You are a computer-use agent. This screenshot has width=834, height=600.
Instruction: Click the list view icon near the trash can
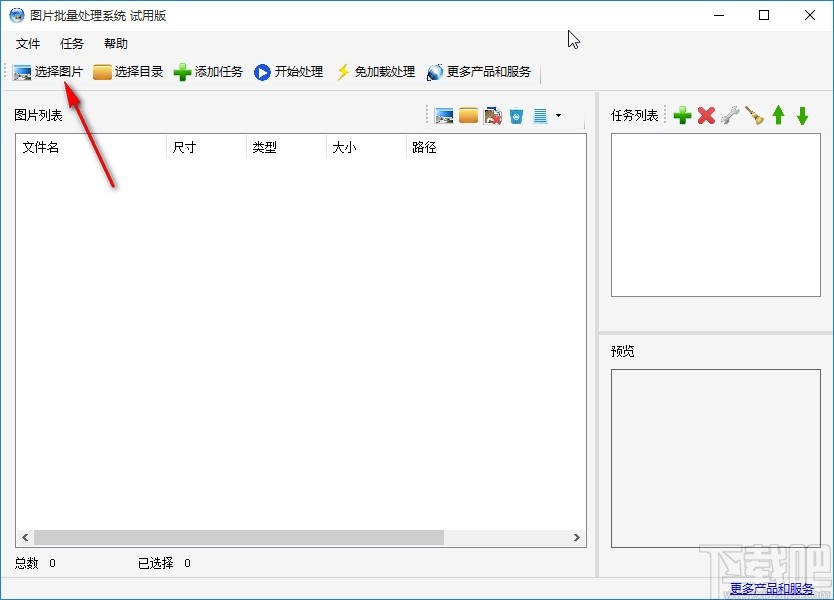541,114
